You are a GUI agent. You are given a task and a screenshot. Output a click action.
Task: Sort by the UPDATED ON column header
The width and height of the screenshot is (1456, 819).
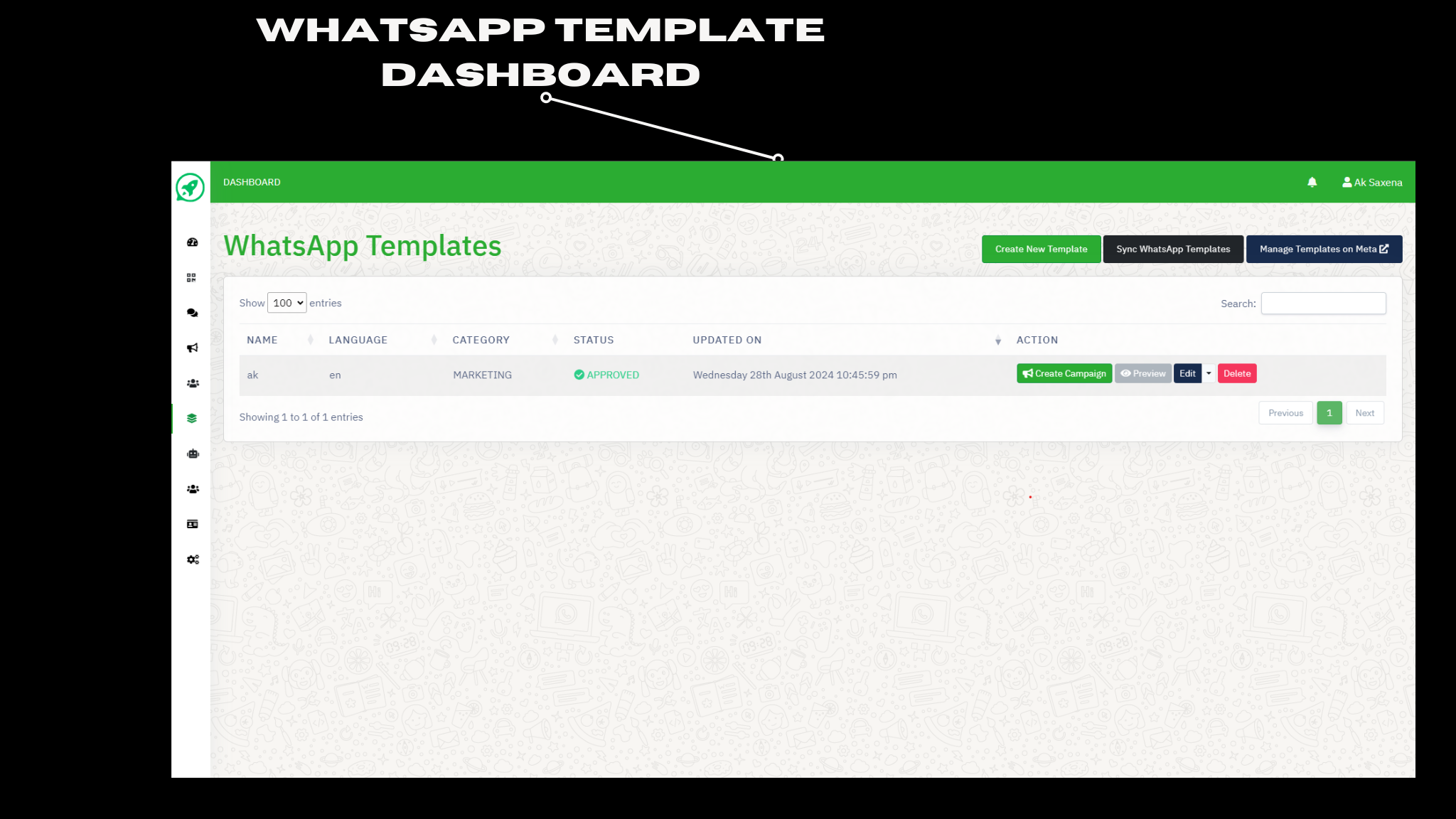847,340
